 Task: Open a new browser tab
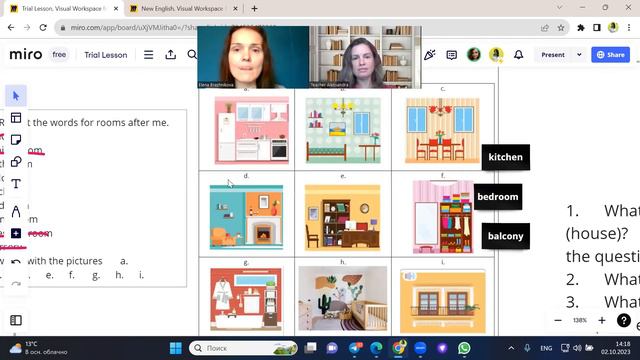pos(254,9)
